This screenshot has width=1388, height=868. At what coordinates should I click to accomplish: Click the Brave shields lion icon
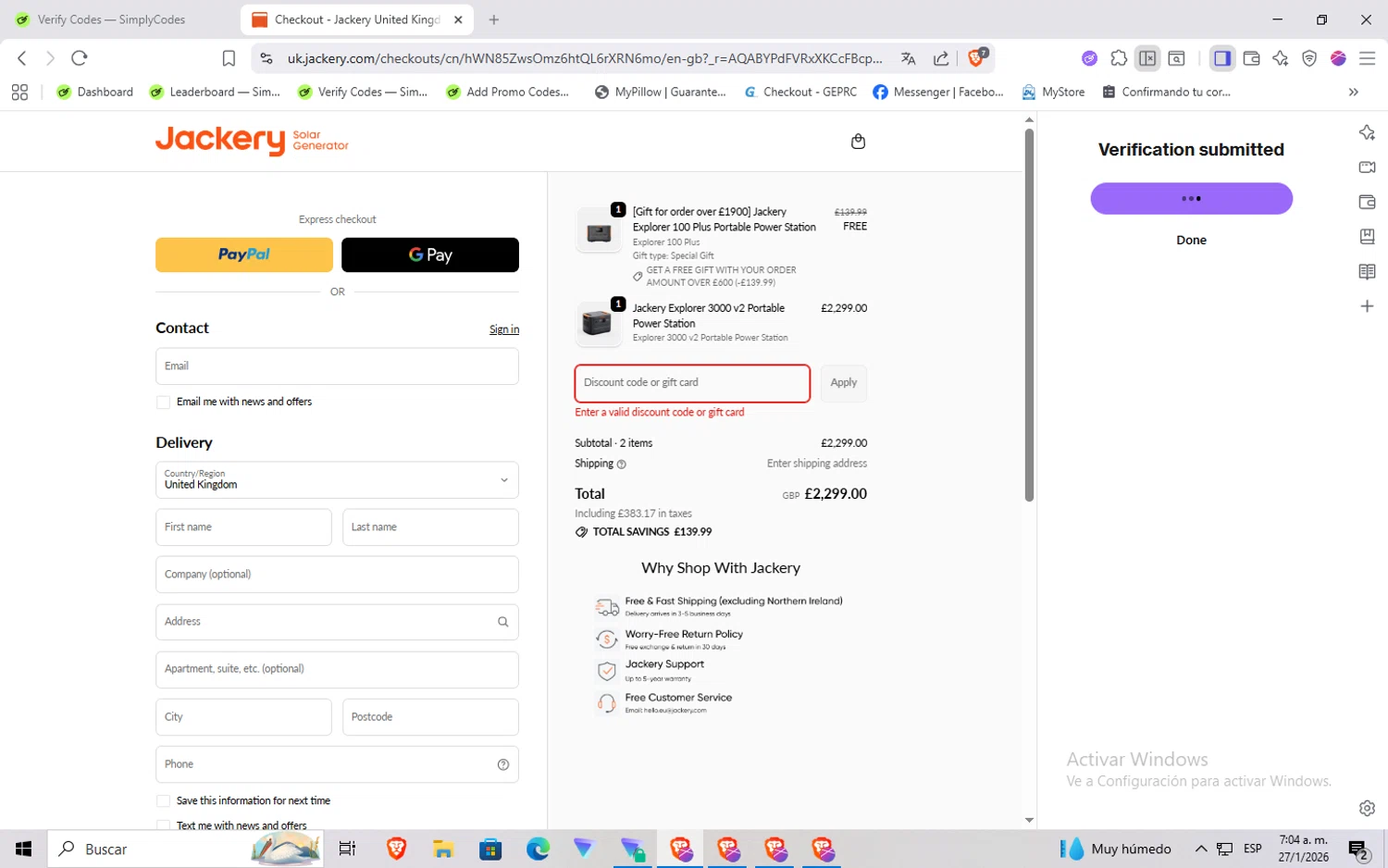click(x=976, y=58)
